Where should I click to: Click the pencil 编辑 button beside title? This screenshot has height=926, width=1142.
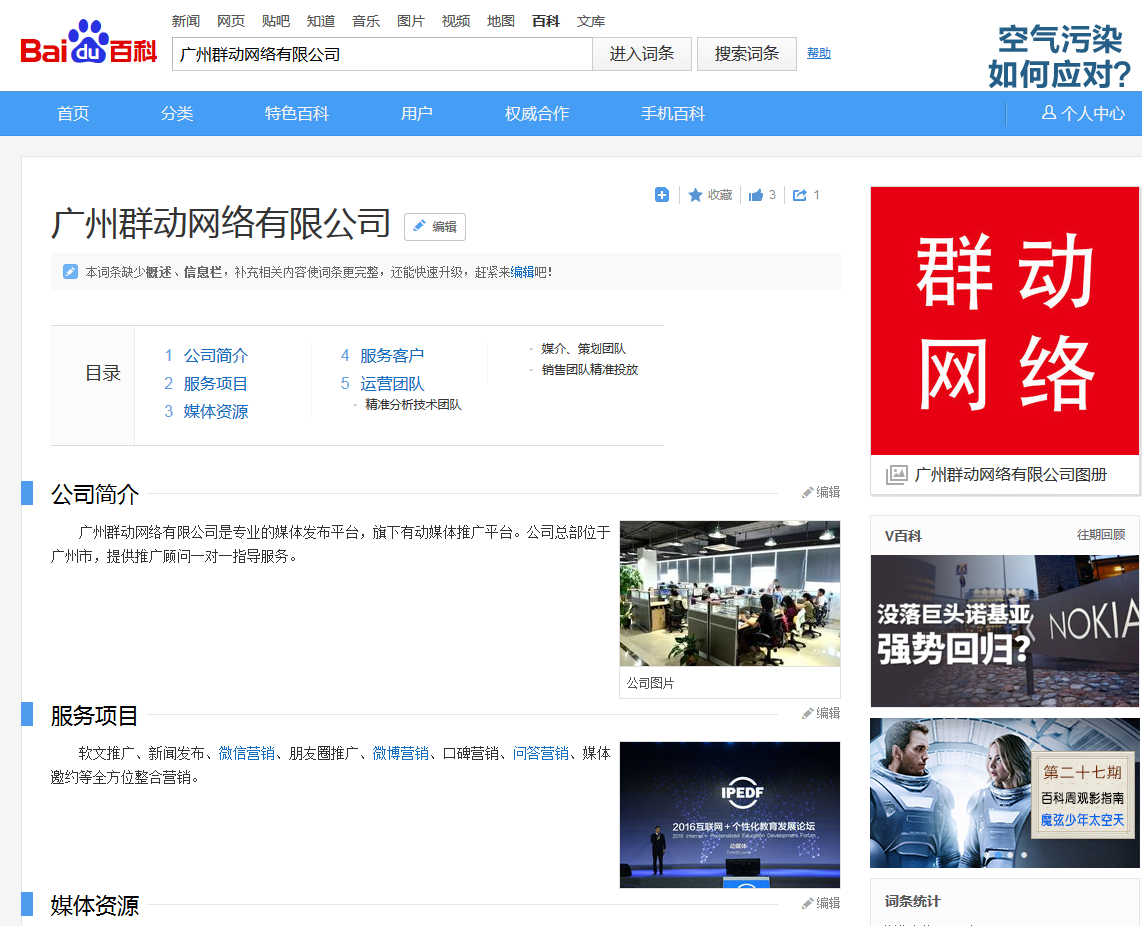(x=435, y=227)
